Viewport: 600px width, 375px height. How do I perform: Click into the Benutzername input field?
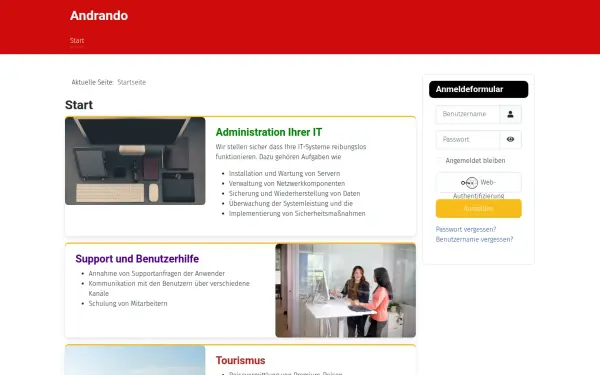tap(468, 114)
